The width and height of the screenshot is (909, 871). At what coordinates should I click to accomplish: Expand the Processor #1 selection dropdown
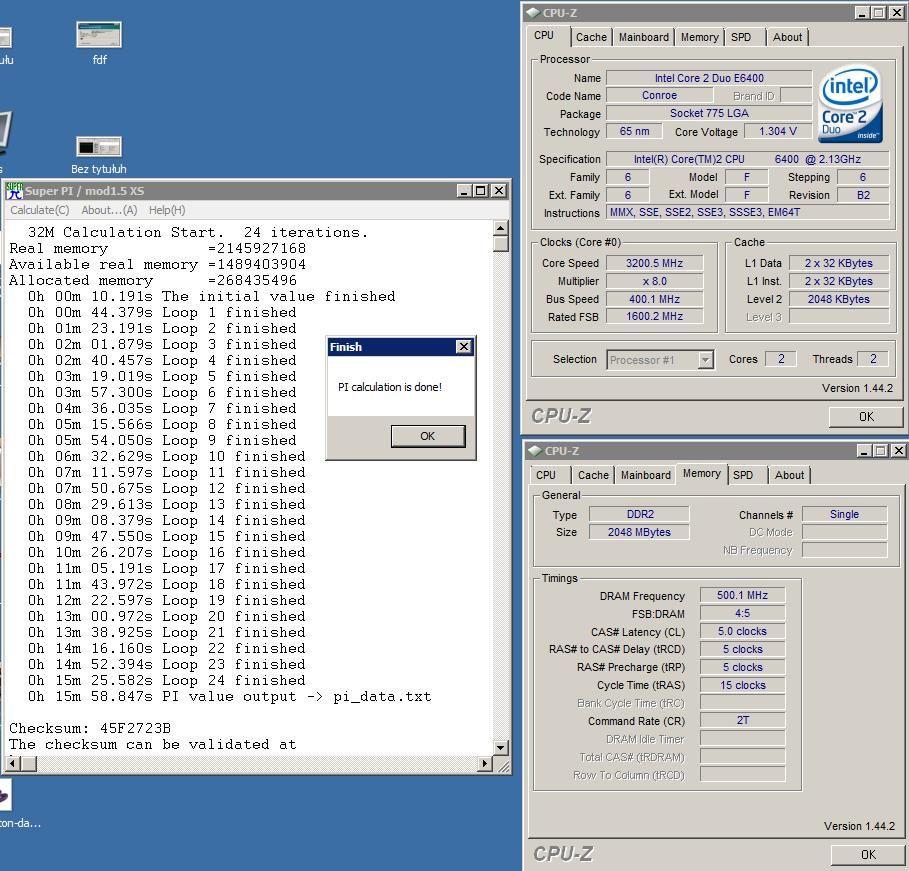coord(705,360)
